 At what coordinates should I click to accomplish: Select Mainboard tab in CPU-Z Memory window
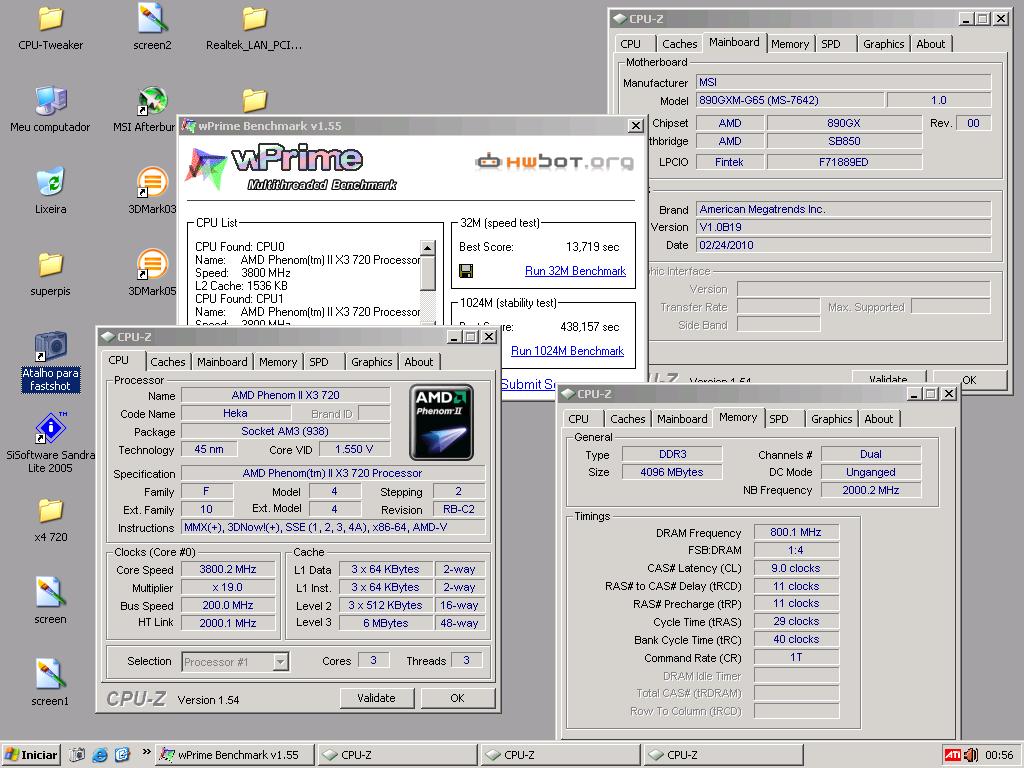tap(682, 419)
